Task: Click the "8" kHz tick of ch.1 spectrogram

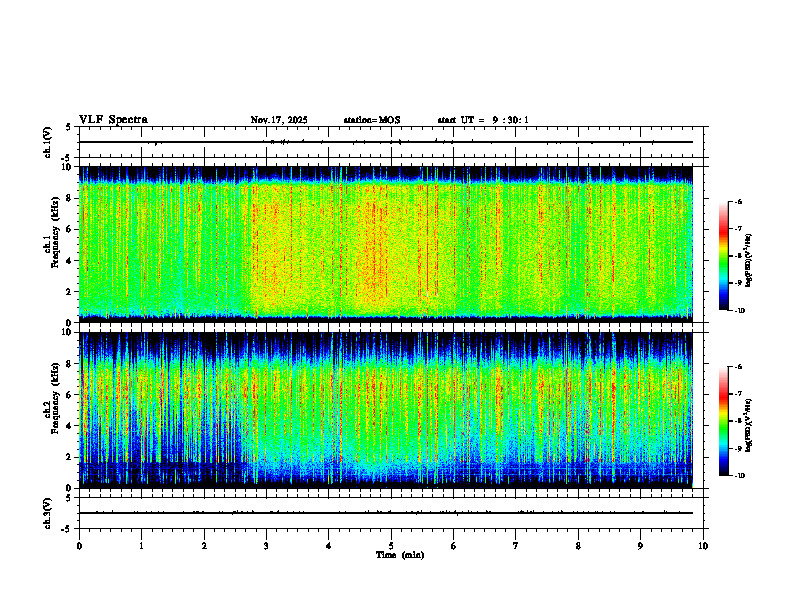Action: click(x=71, y=198)
